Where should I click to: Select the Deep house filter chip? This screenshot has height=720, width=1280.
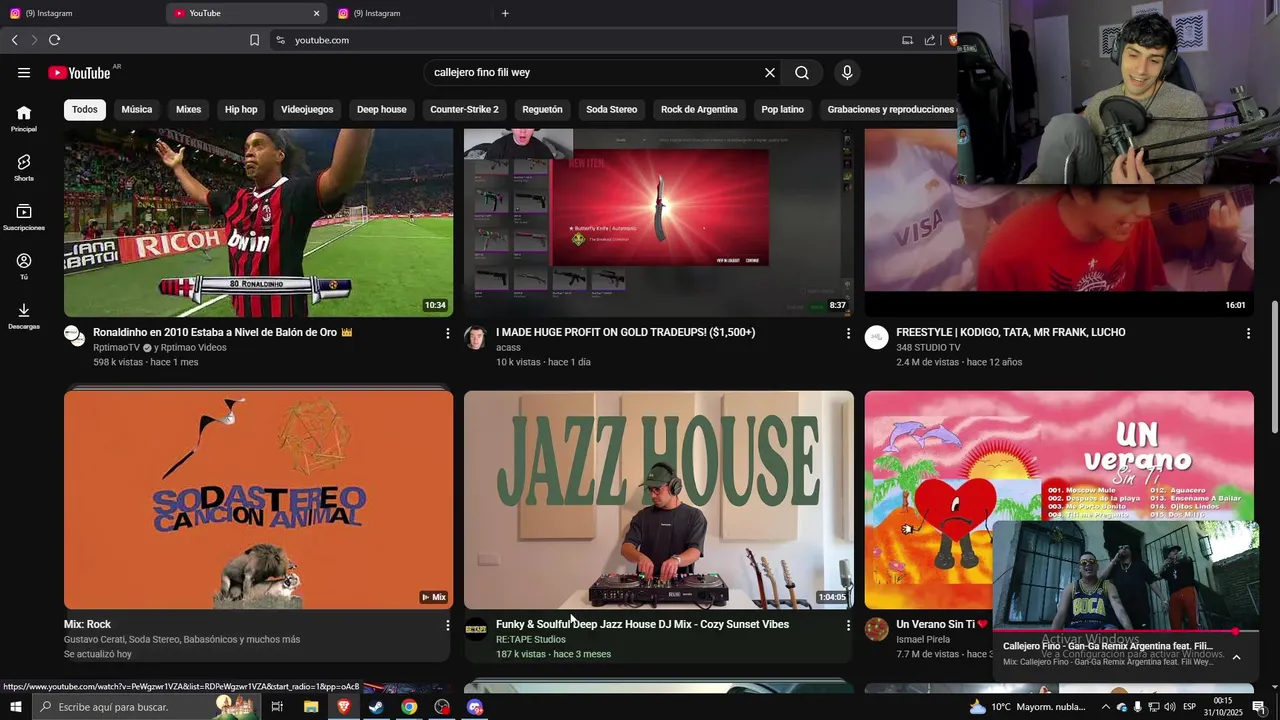pos(382,109)
